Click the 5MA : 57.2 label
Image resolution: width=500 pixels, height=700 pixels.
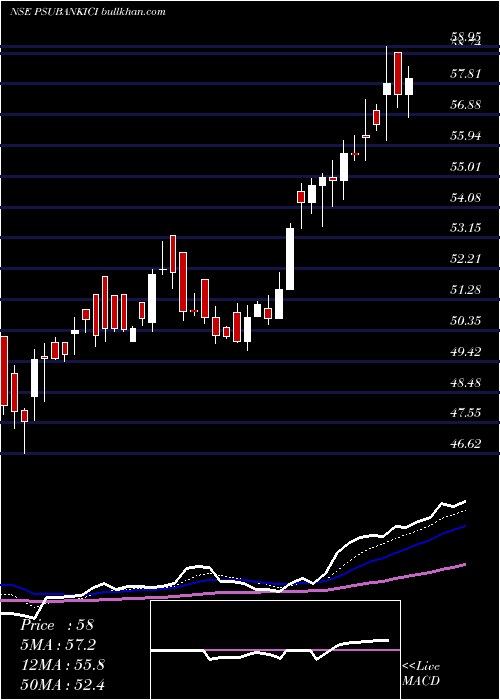[58, 645]
